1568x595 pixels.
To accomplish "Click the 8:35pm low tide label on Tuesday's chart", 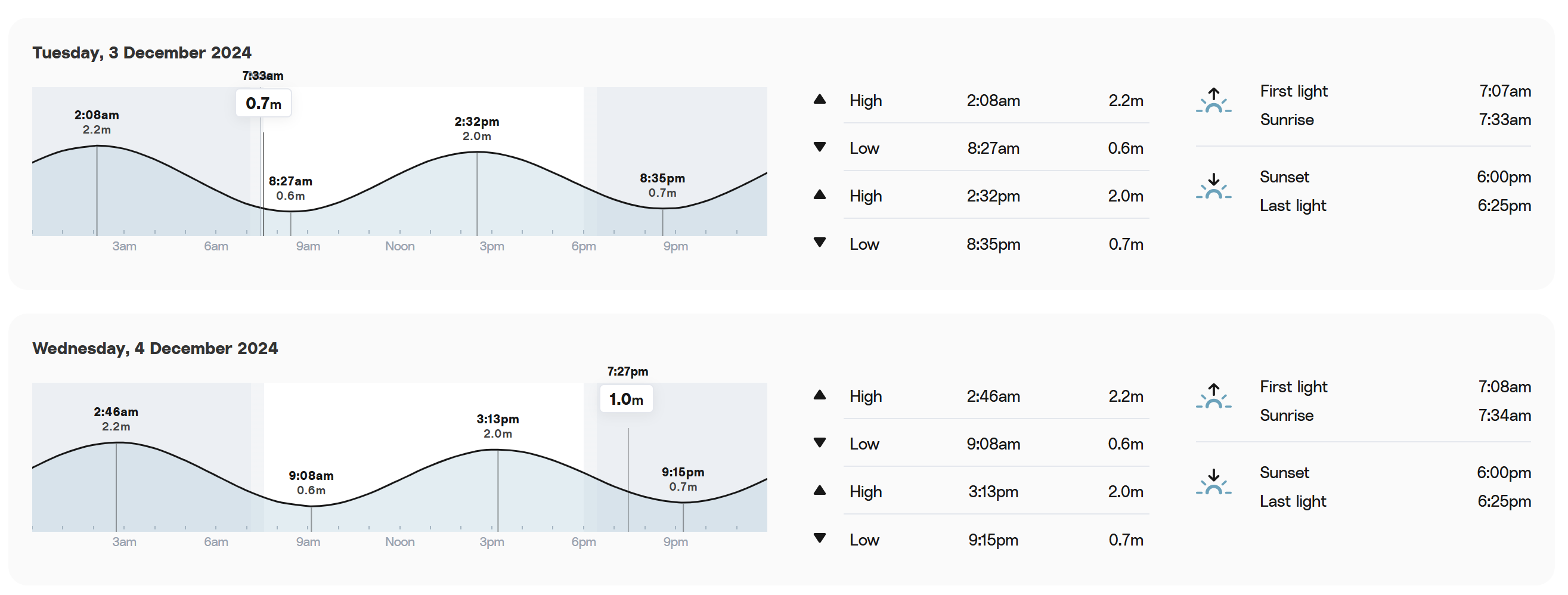I will (x=662, y=185).
